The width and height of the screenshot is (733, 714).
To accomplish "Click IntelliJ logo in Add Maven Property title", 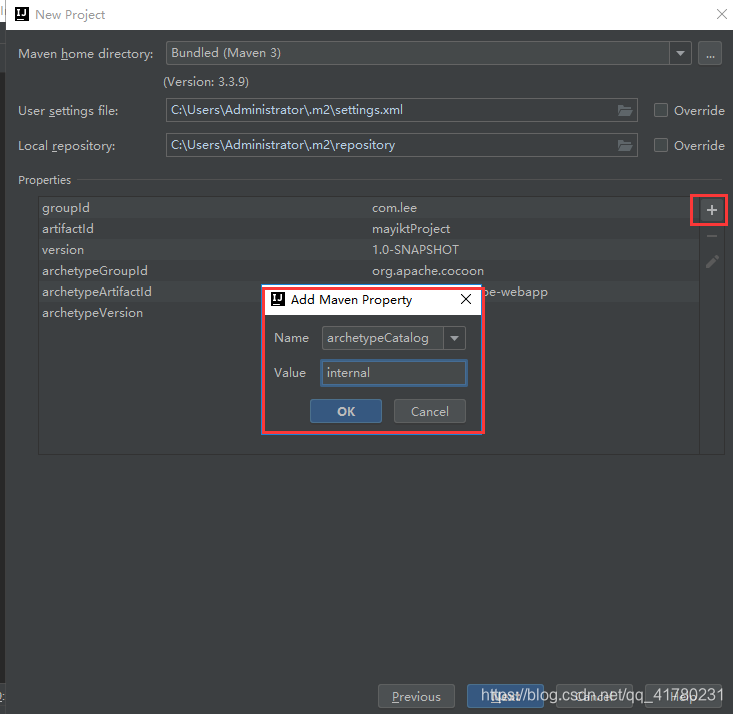I will tap(278, 299).
